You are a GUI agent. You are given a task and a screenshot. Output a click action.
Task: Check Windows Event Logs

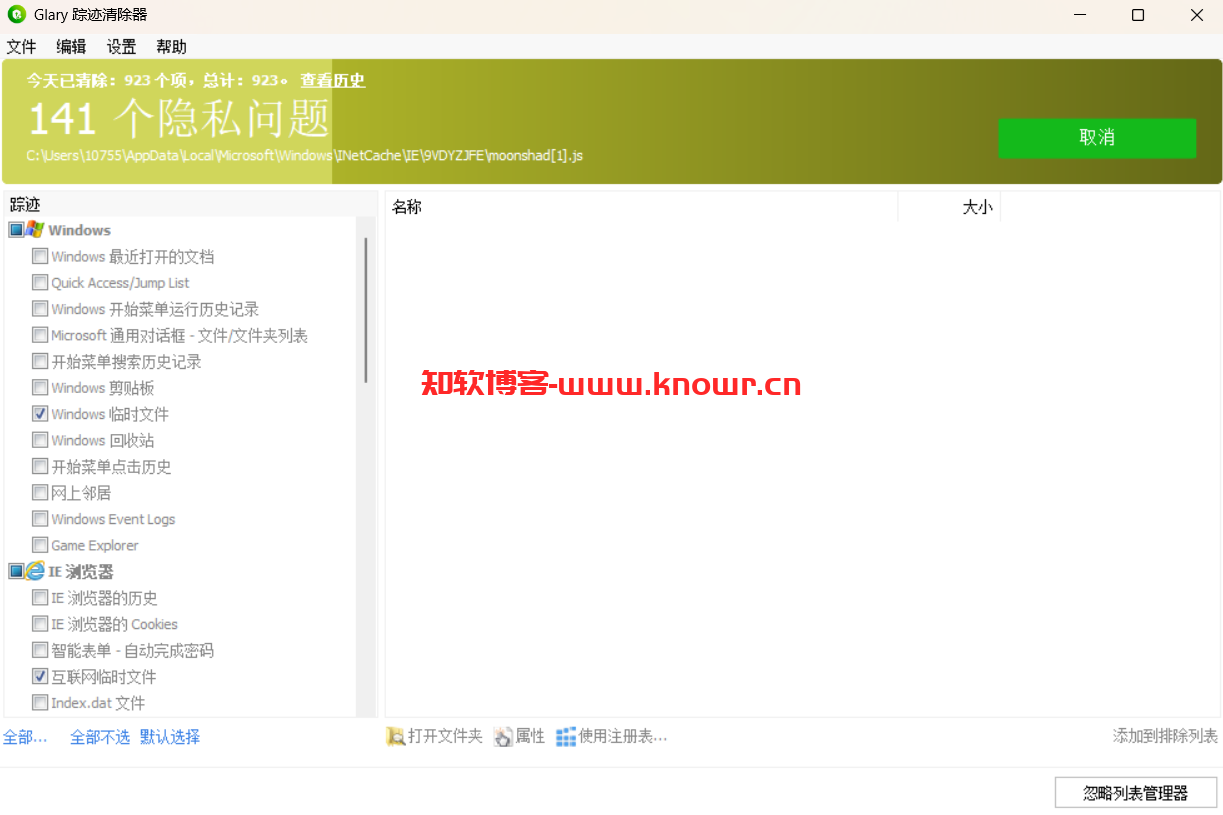point(40,518)
